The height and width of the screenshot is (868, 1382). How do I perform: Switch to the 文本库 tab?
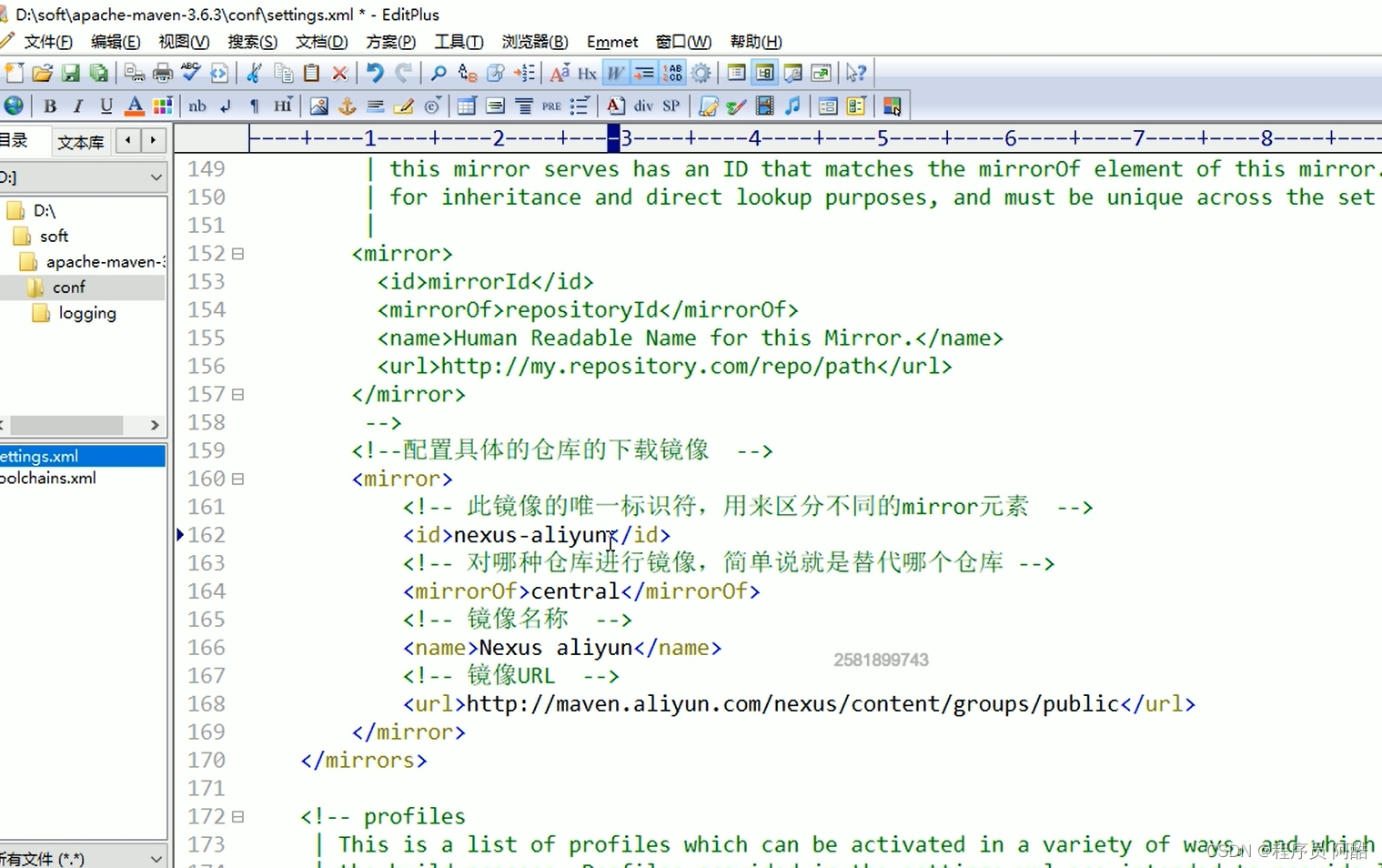80,142
